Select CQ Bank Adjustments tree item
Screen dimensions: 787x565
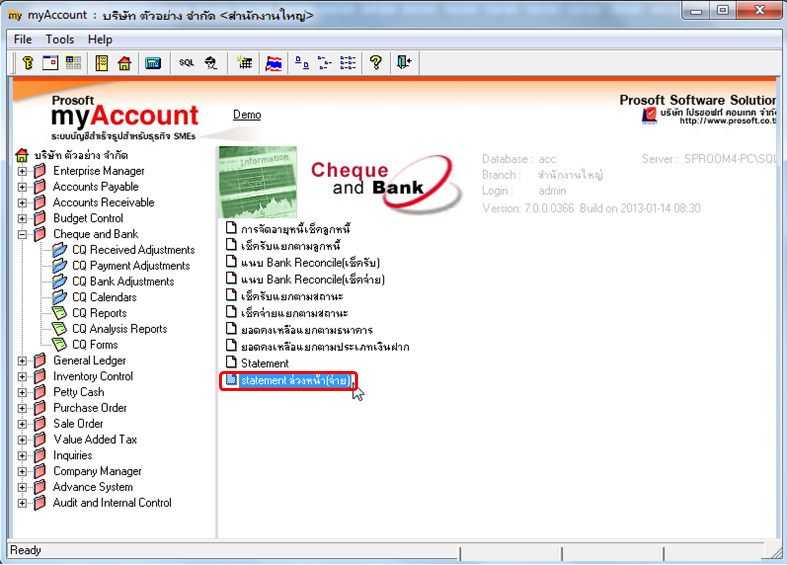click(x=123, y=281)
